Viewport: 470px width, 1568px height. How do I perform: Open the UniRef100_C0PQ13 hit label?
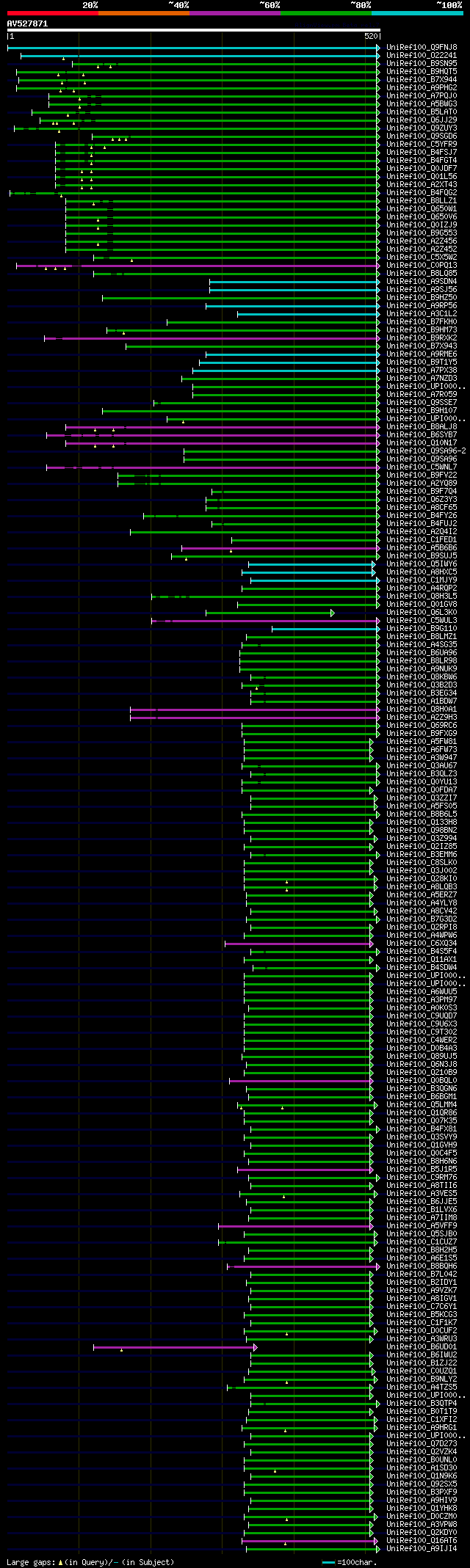422,265
